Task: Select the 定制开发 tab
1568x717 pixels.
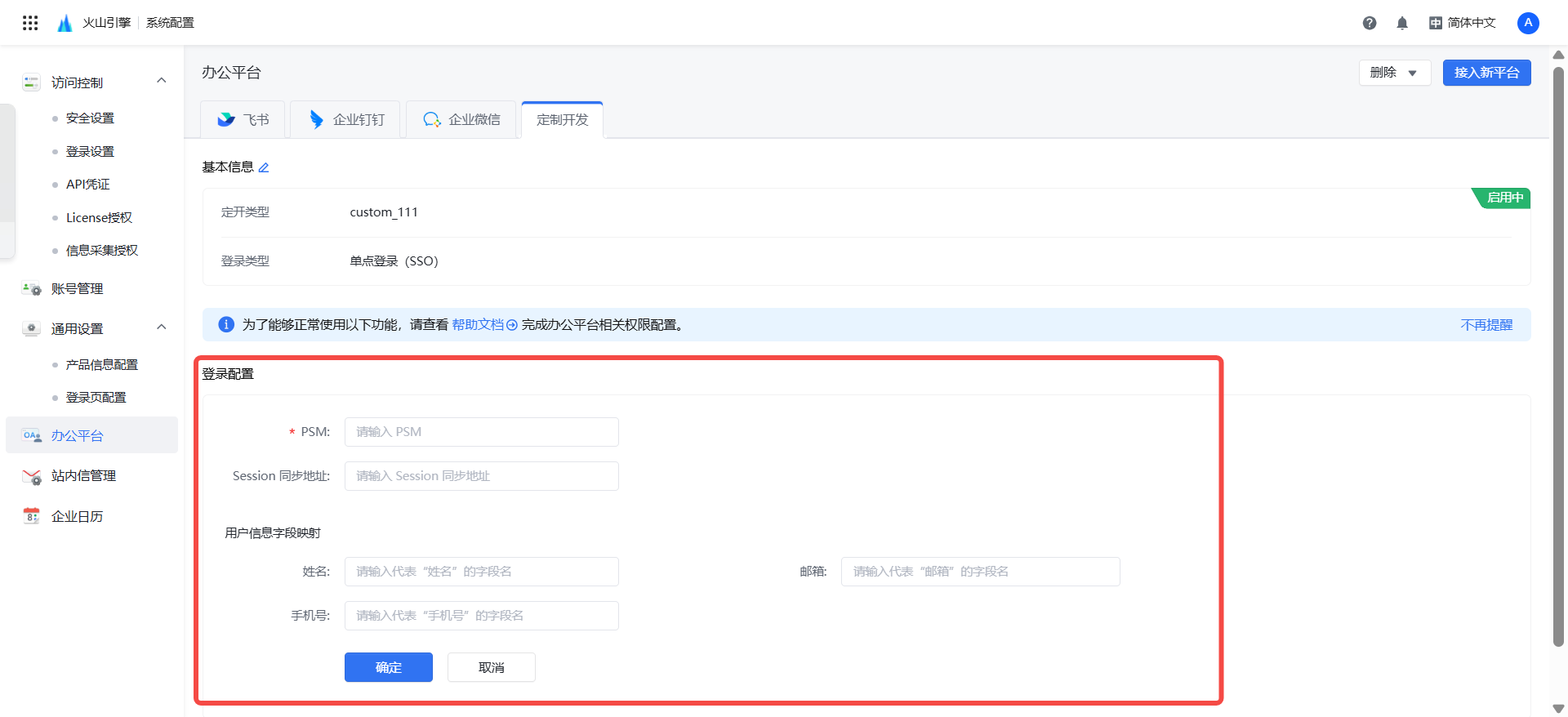Action: click(562, 120)
